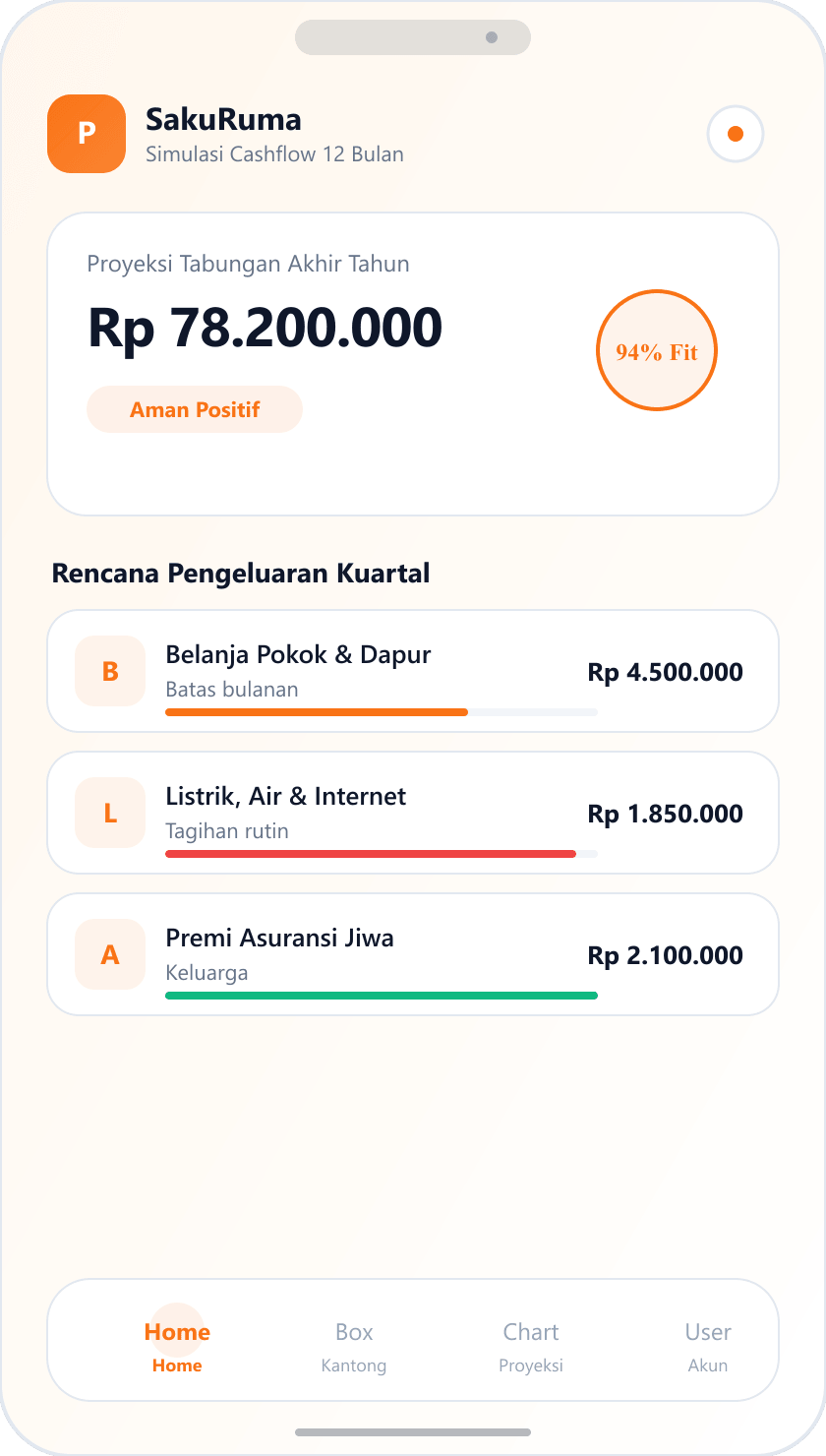Viewport: 826px width, 1456px height.
Task: Open the Premi Asuransi Jiwa entry
Action: [x=413, y=954]
